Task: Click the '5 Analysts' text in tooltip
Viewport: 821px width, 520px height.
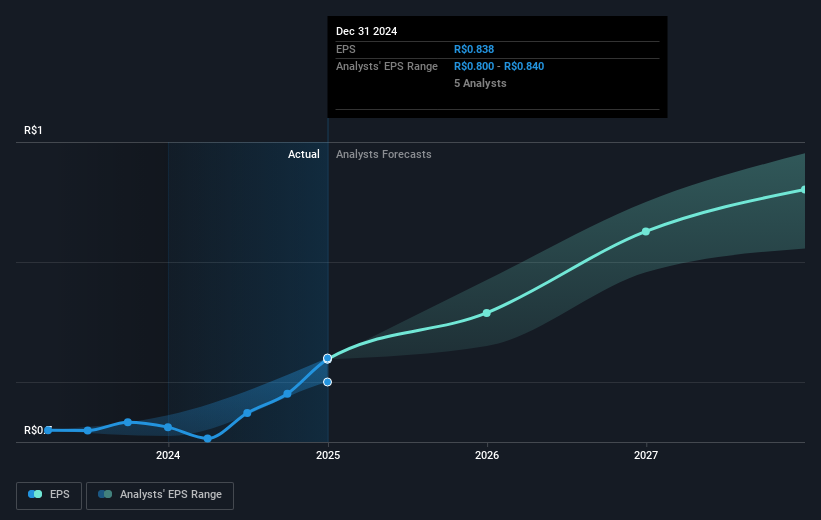Action: pos(480,83)
